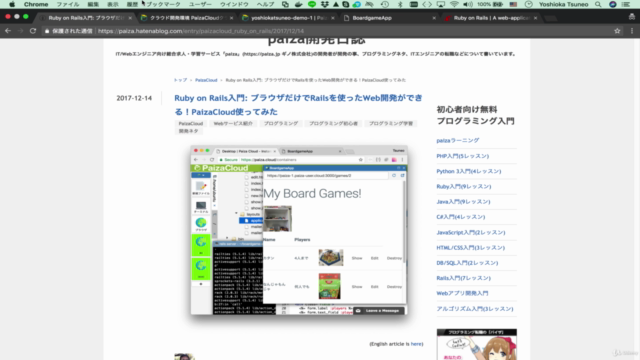Viewport: 640px width, 360px height.
Task: Open the Notification Center icon
Action: [x=626, y=4]
